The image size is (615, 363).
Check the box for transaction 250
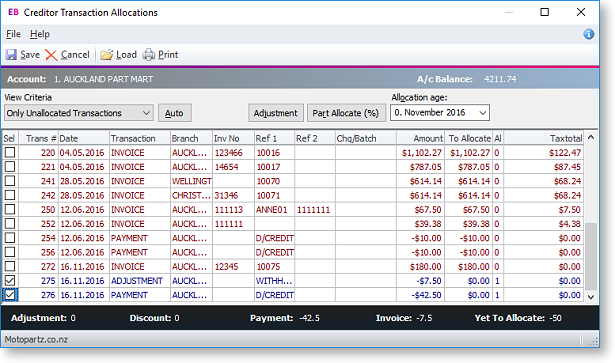(x=10, y=209)
